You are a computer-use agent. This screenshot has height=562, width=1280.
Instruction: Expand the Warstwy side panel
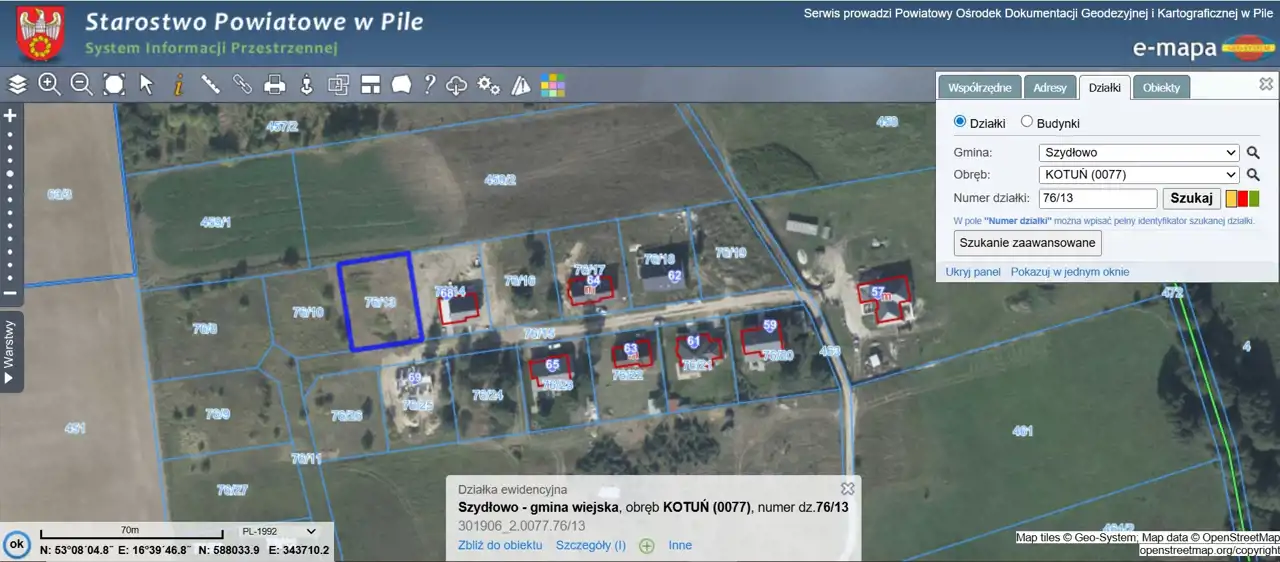coord(10,351)
